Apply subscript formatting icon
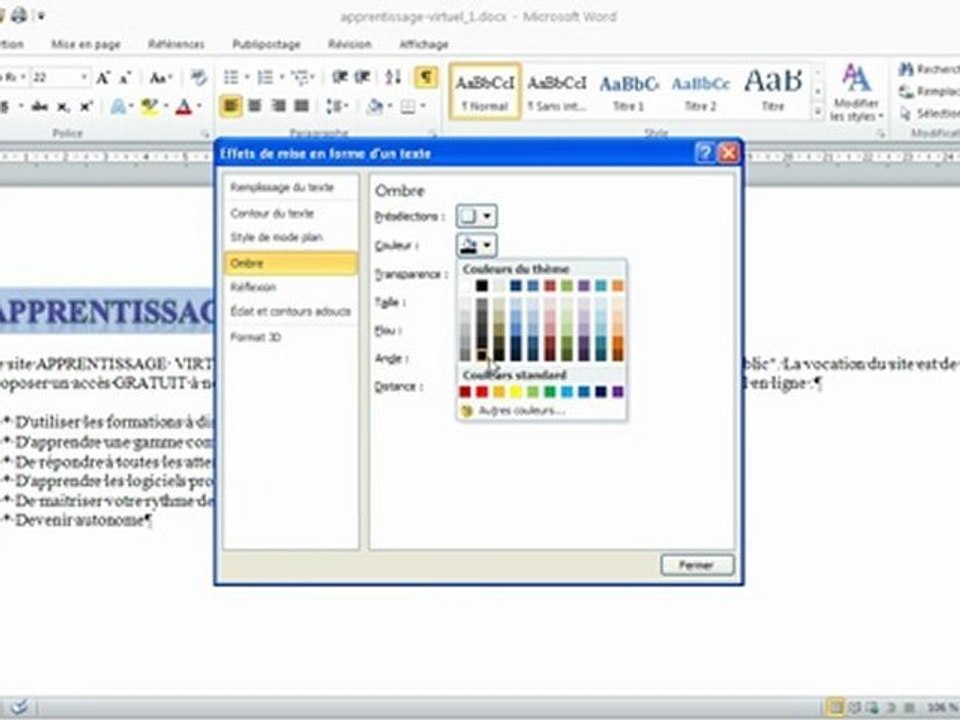960x720 pixels. click(x=63, y=107)
